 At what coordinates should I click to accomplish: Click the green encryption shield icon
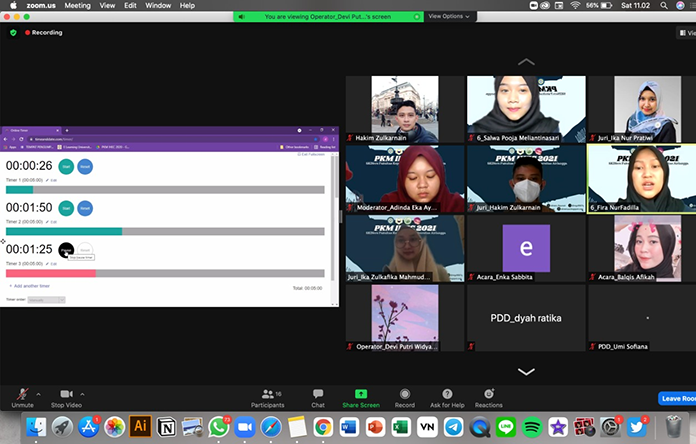tap(13, 32)
